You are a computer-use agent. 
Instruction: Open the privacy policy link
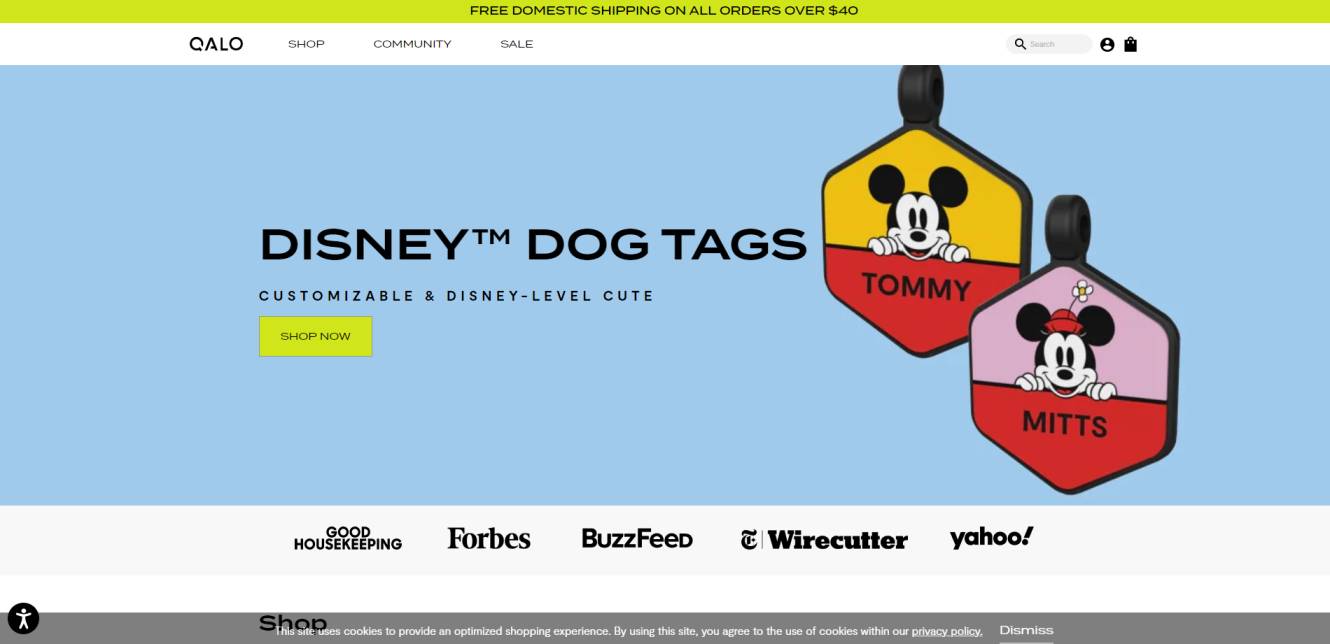click(947, 631)
